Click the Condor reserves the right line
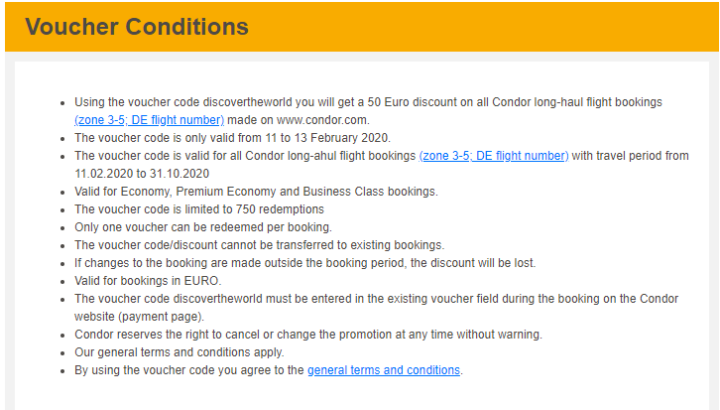The height and width of the screenshot is (410, 720). [x=294, y=334]
